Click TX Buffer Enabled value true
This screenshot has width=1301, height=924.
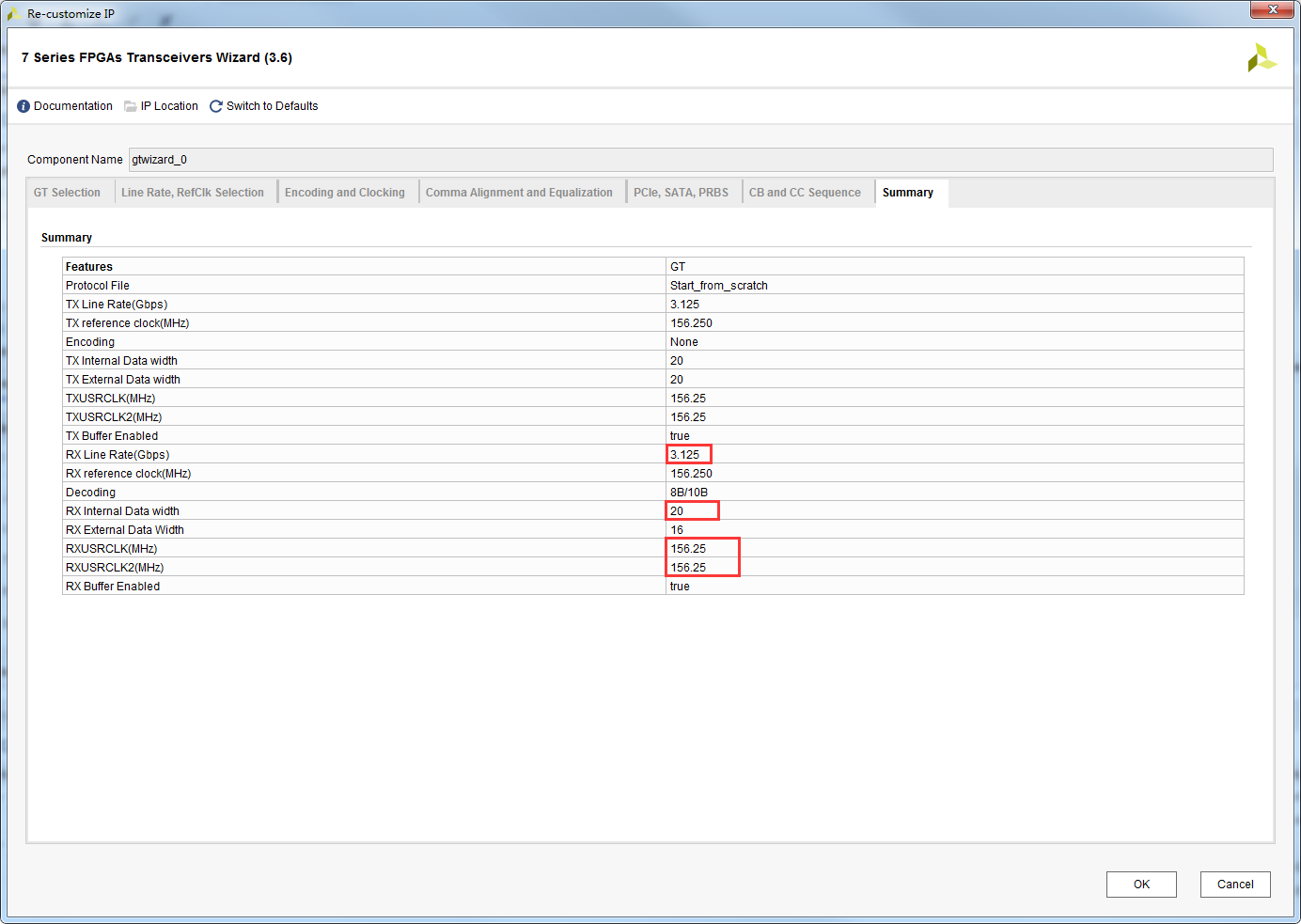680,436
